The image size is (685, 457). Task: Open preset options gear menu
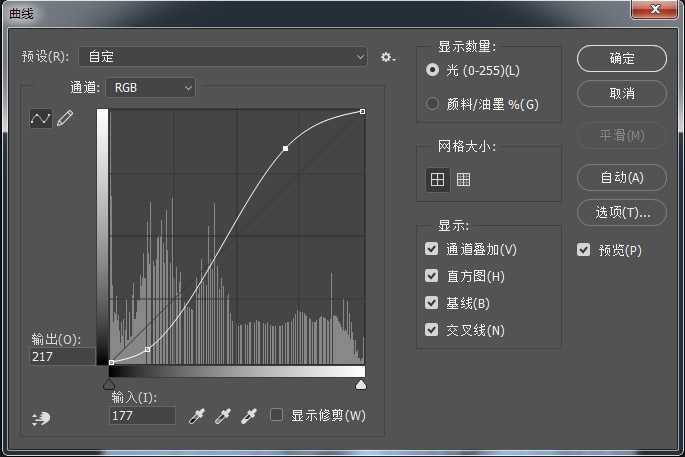tap(387, 57)
